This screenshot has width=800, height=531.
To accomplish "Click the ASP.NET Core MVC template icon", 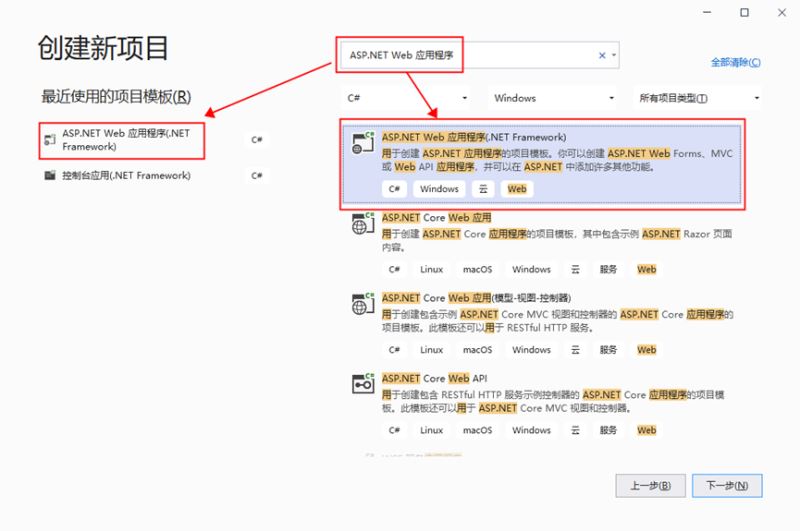I will pyautogui.click(x=363, y=304).
